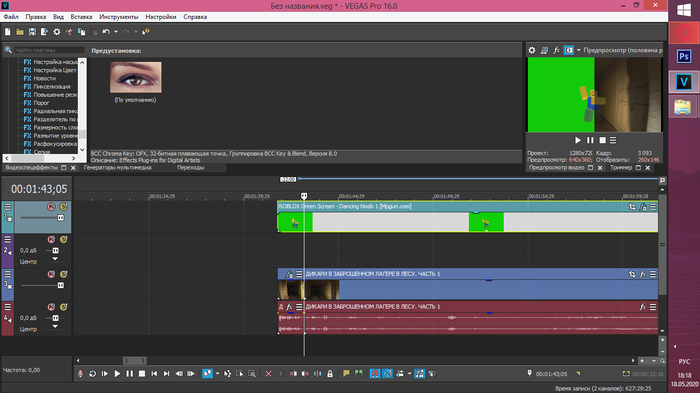Image resolution: width=700 pixels, height=393 pixels.
Task: Open preview quality dropdown 'Предпросмотр (половина'
Action: click(x=623, y=50)
